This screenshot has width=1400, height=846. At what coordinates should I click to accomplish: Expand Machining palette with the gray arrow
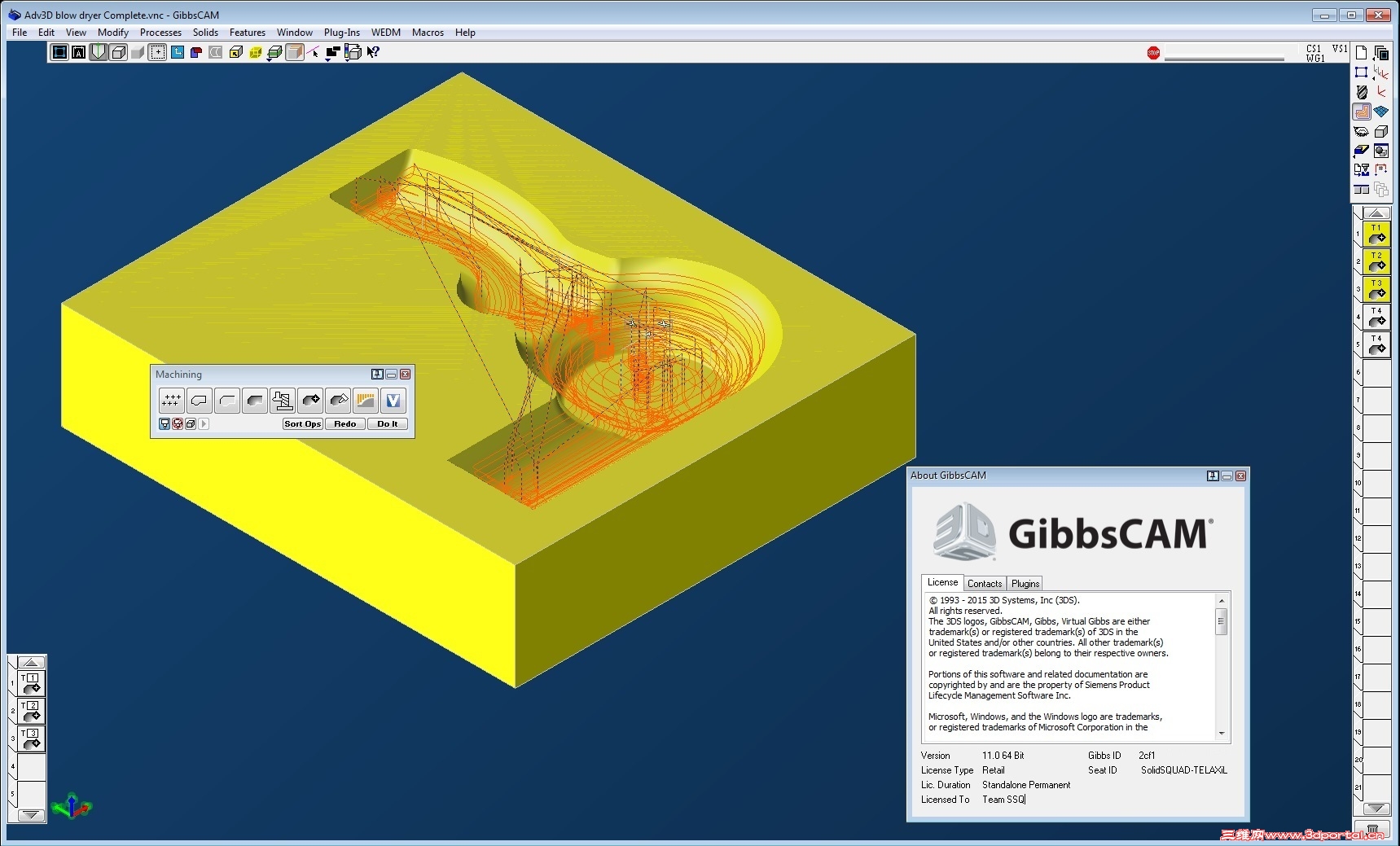pyautogui.click(x=204, y=424)
